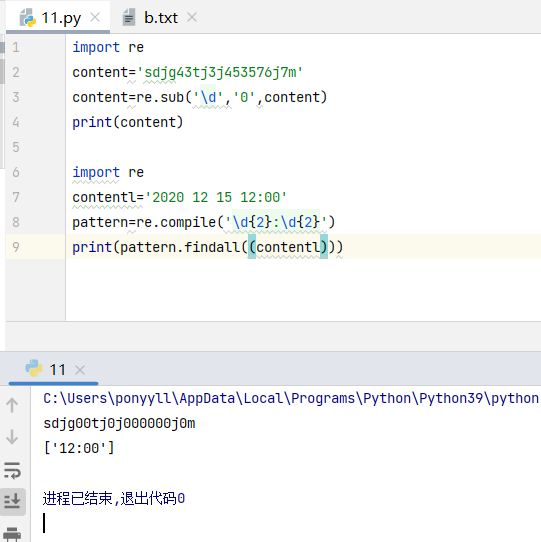Click the '进程已结束,退出代码0' message
Viewport: 541px width, 542px height.
click(114, 498)
